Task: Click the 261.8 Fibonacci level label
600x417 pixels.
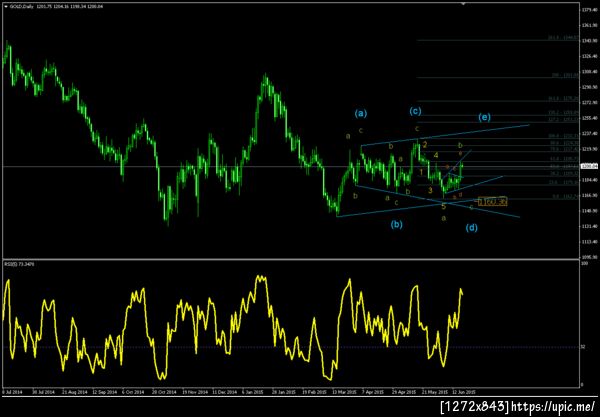Action: (563, 38)
